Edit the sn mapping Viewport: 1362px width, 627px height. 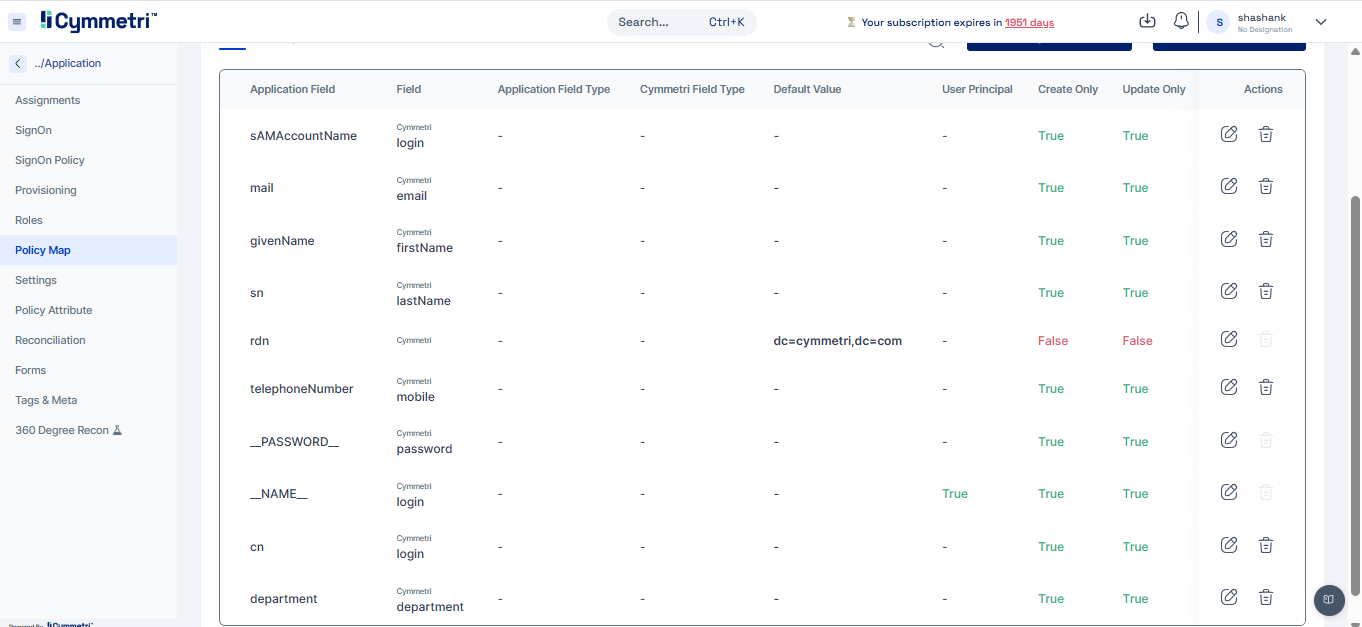[x=1229, y=291]
